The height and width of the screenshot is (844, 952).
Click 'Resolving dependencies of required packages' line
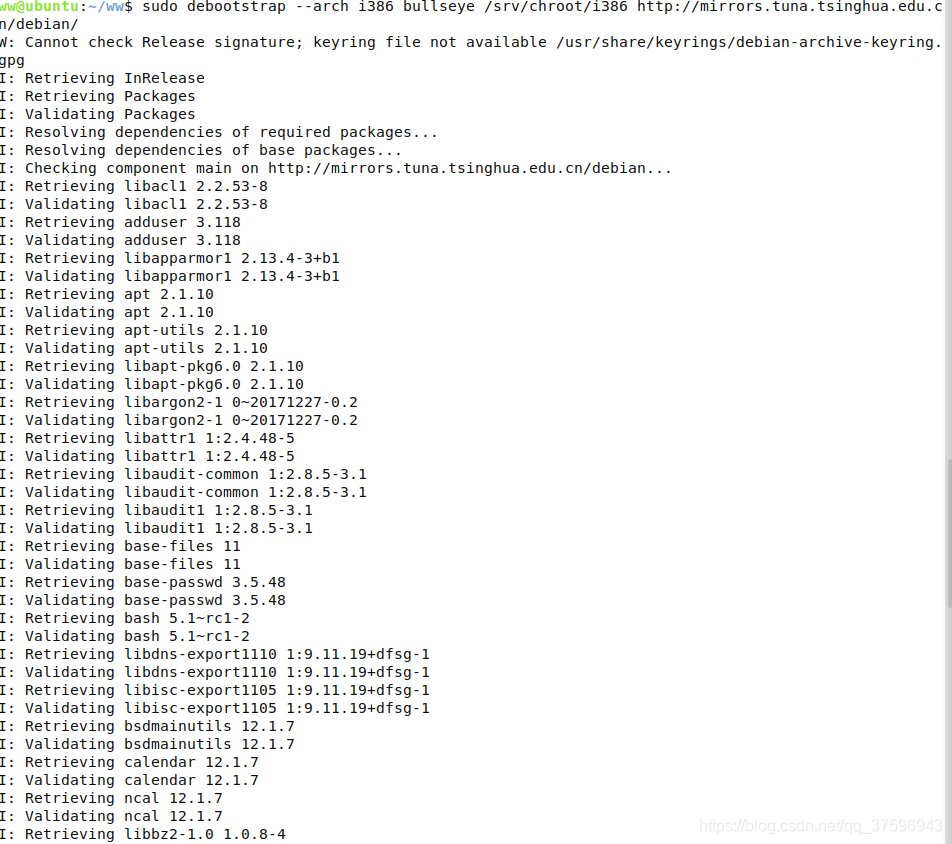click(219, 132)
